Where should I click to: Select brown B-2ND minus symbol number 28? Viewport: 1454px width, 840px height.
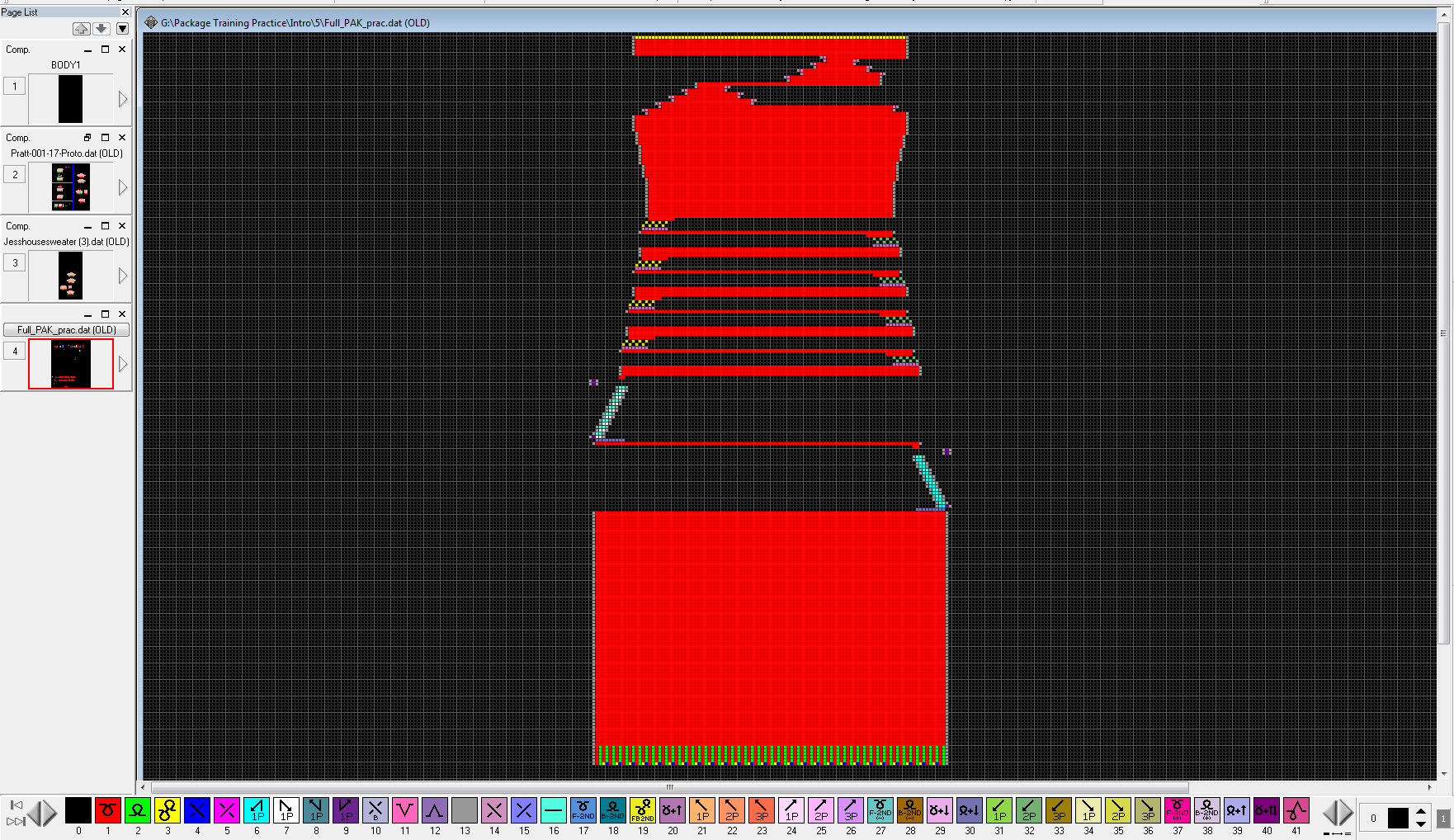pyautogui.click(x=910, y=811)
